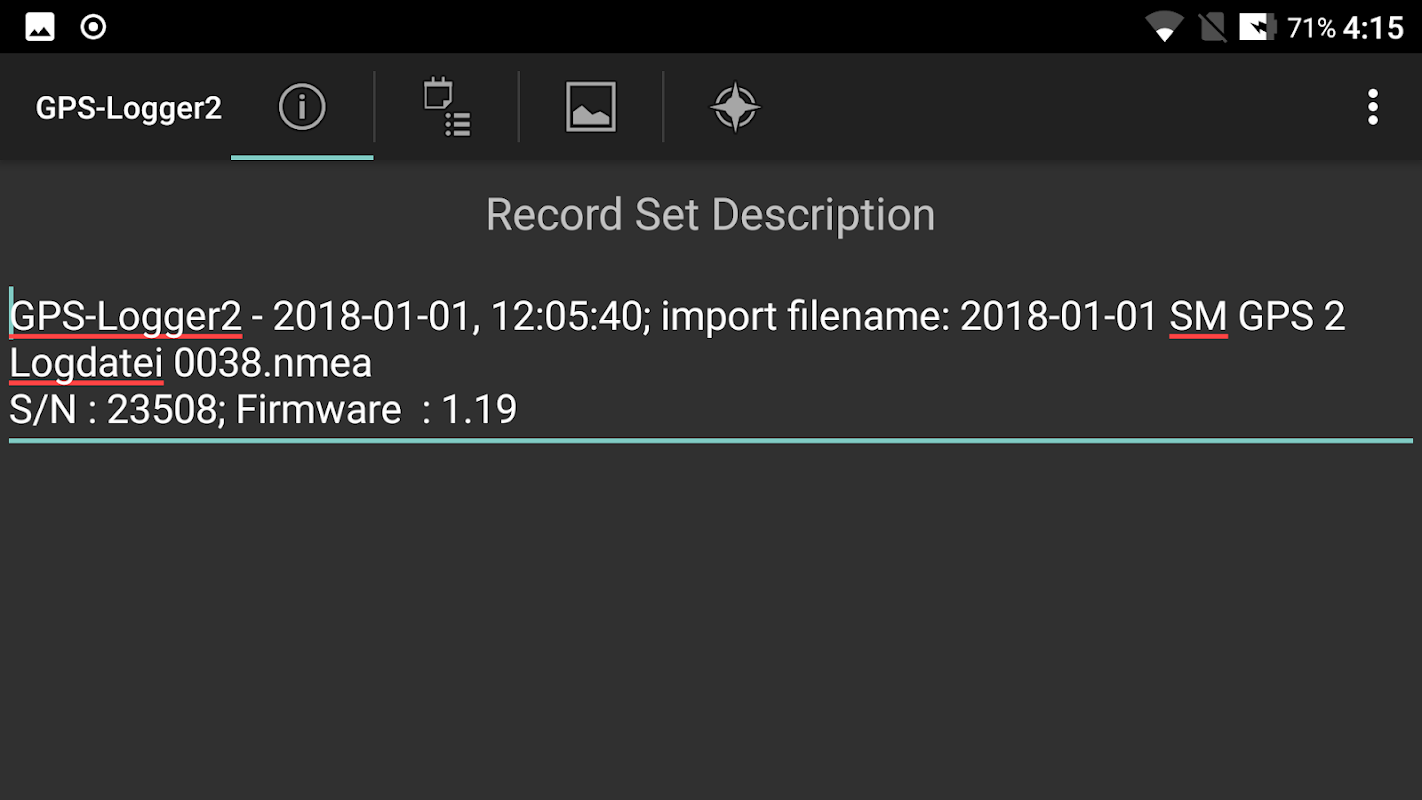Tap the GPS-Logger2 app title
1422x800 pixels.
click(128, 108)
